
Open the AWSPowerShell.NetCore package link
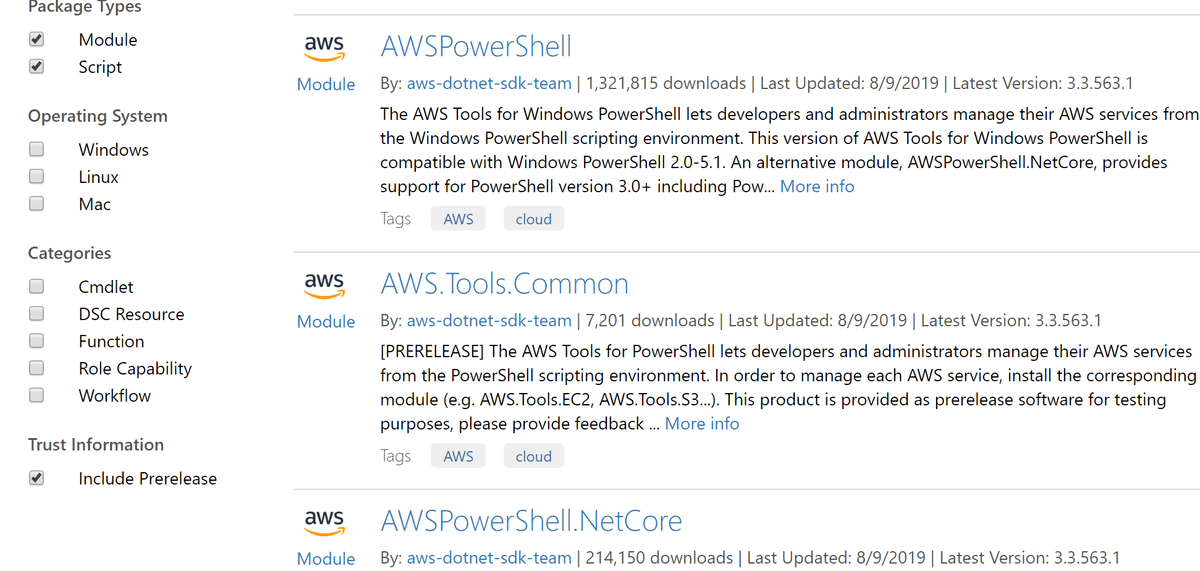(x=531, y=520)
